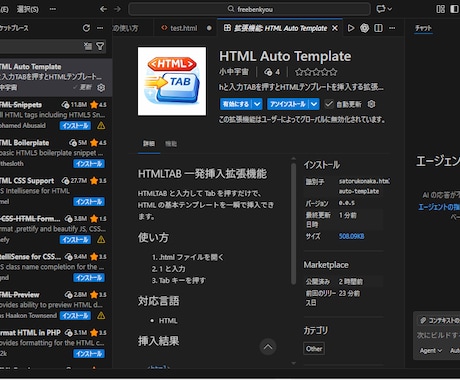
Task: Open the freebenkyou search box
Action: (249, 9)
